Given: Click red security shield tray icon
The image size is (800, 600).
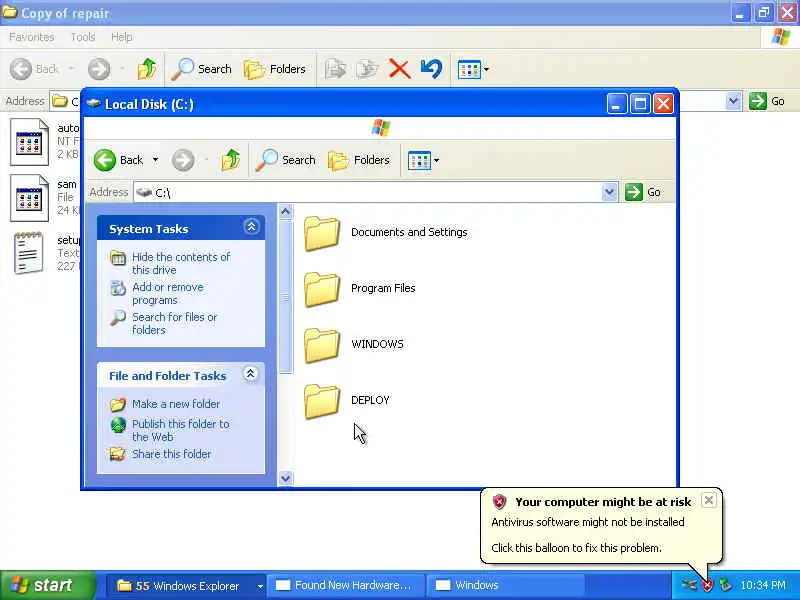Looking at the screenshot, I should point(708,586).
